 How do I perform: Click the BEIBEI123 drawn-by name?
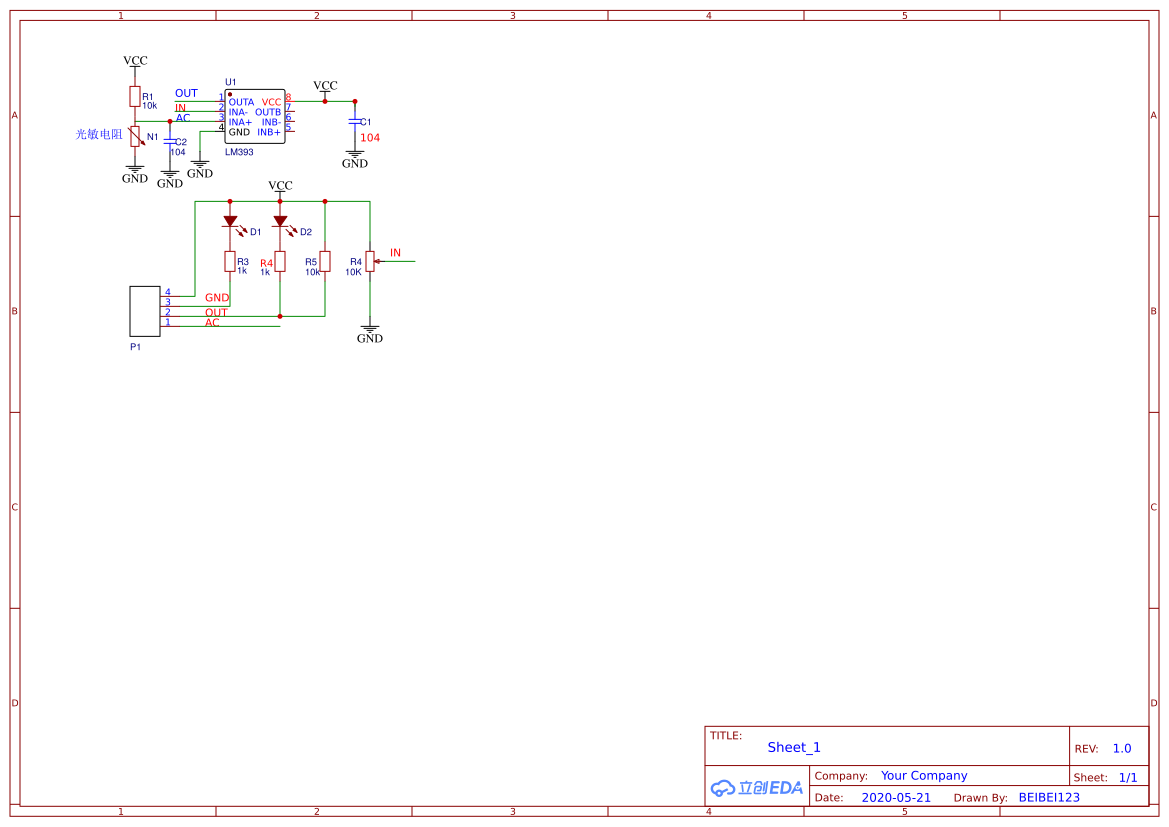(1049, 798)
